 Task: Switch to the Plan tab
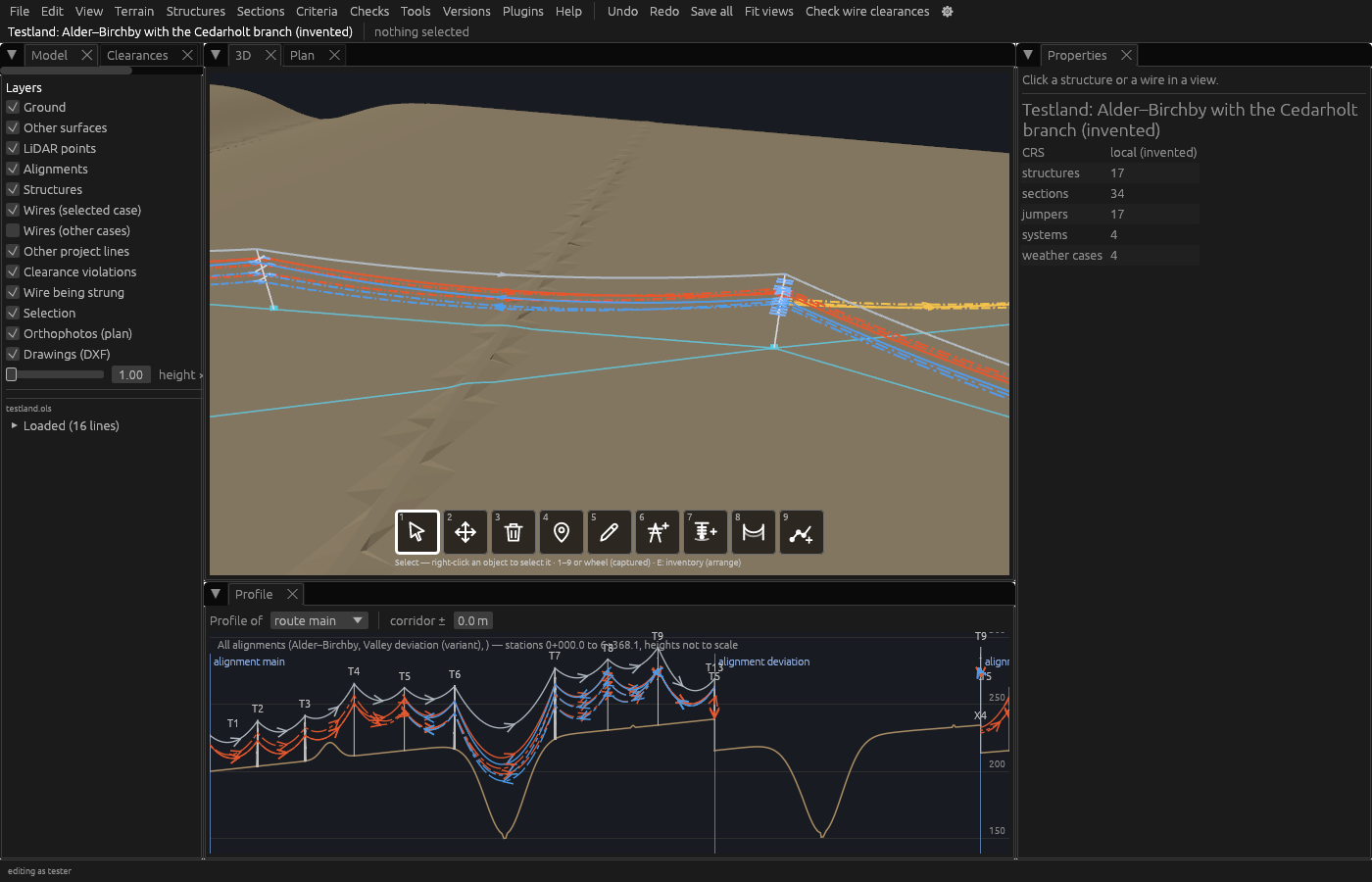click(x=302, y=55)
